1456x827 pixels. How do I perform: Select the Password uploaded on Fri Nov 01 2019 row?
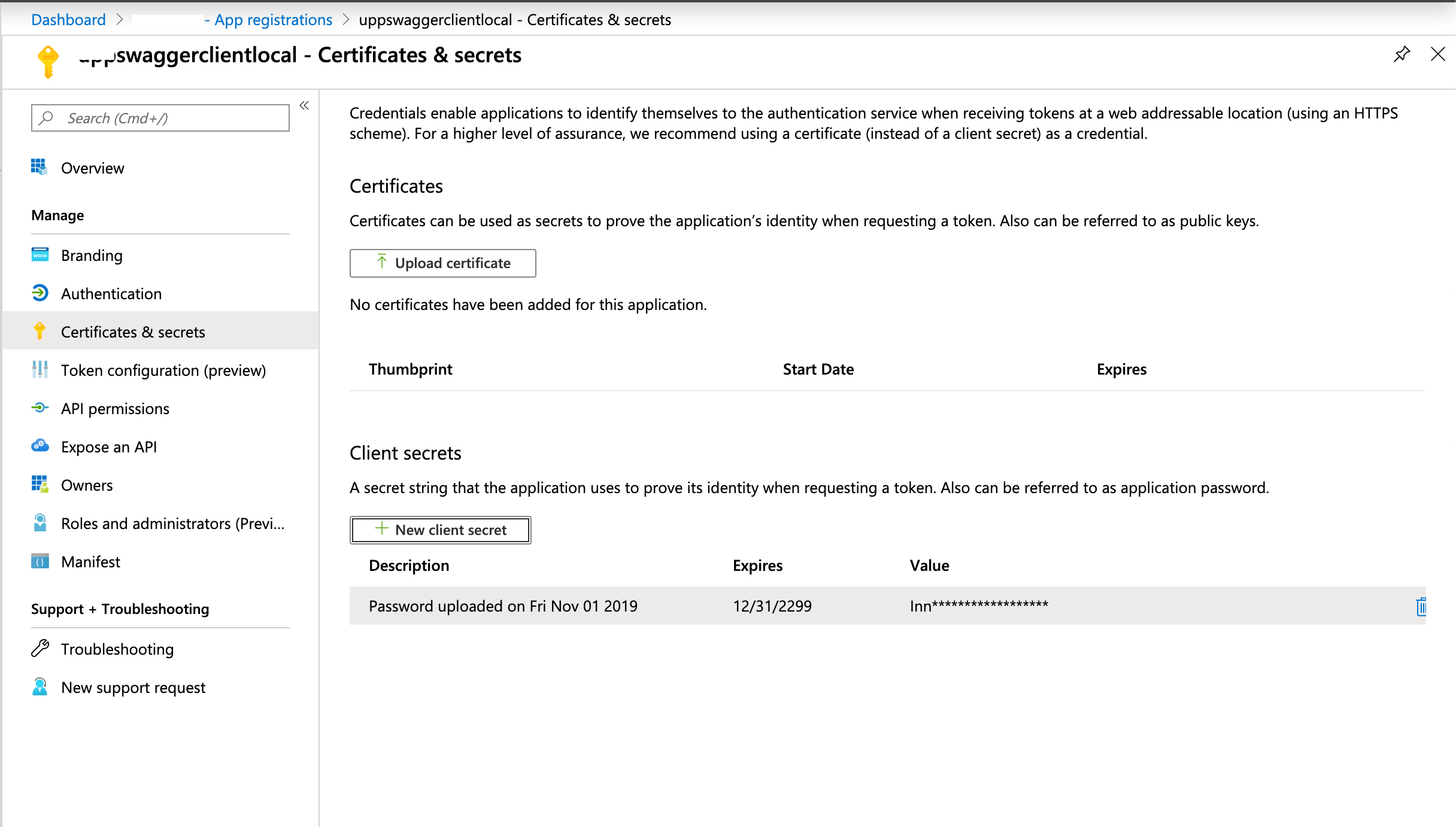(503, 606)
